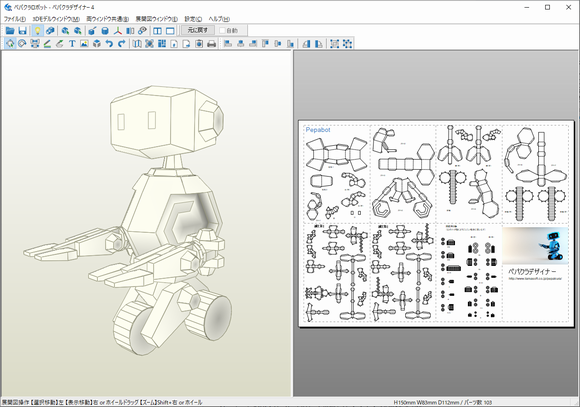Click the 3D cube tool in second toolbar

pos(97,44)
